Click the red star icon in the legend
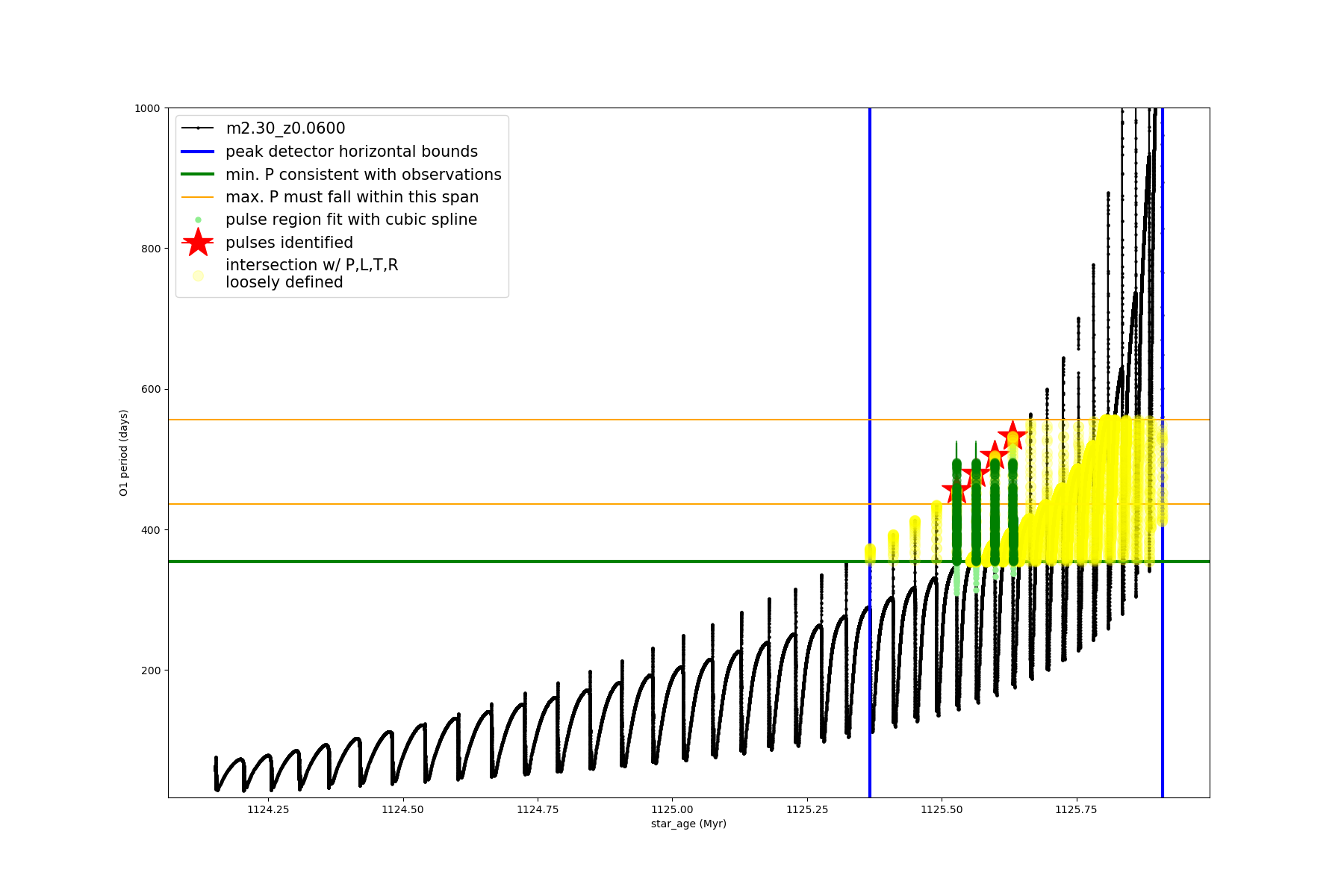1344x896 pixels. (198, 243)
